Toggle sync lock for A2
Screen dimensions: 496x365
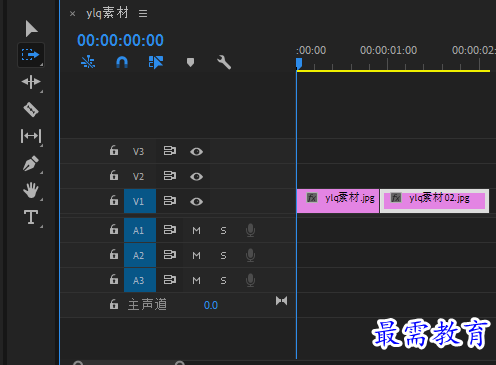[170, 255]
